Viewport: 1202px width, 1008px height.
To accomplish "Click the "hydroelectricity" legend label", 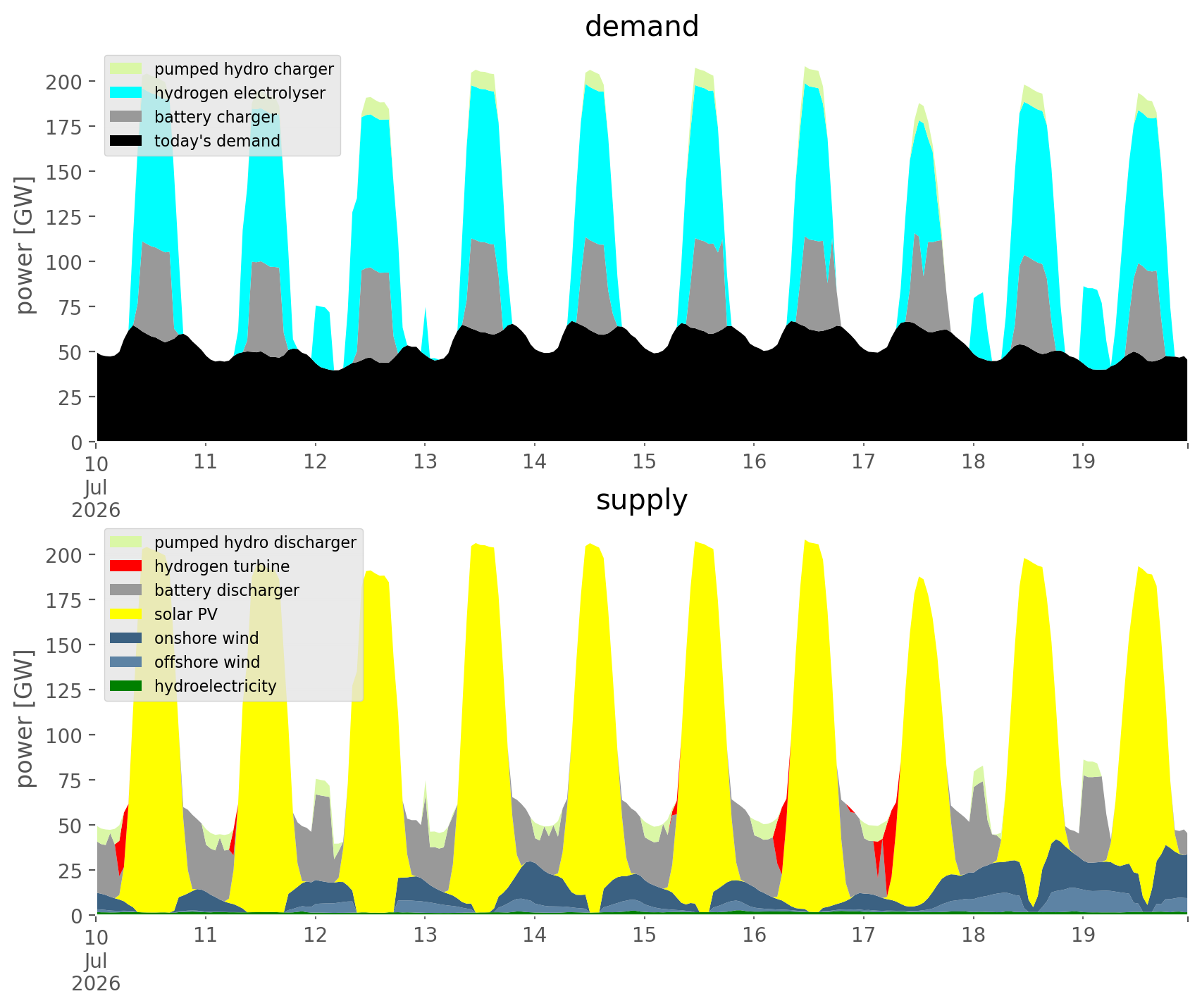I will pyautogui.click(x=216, y=686).
